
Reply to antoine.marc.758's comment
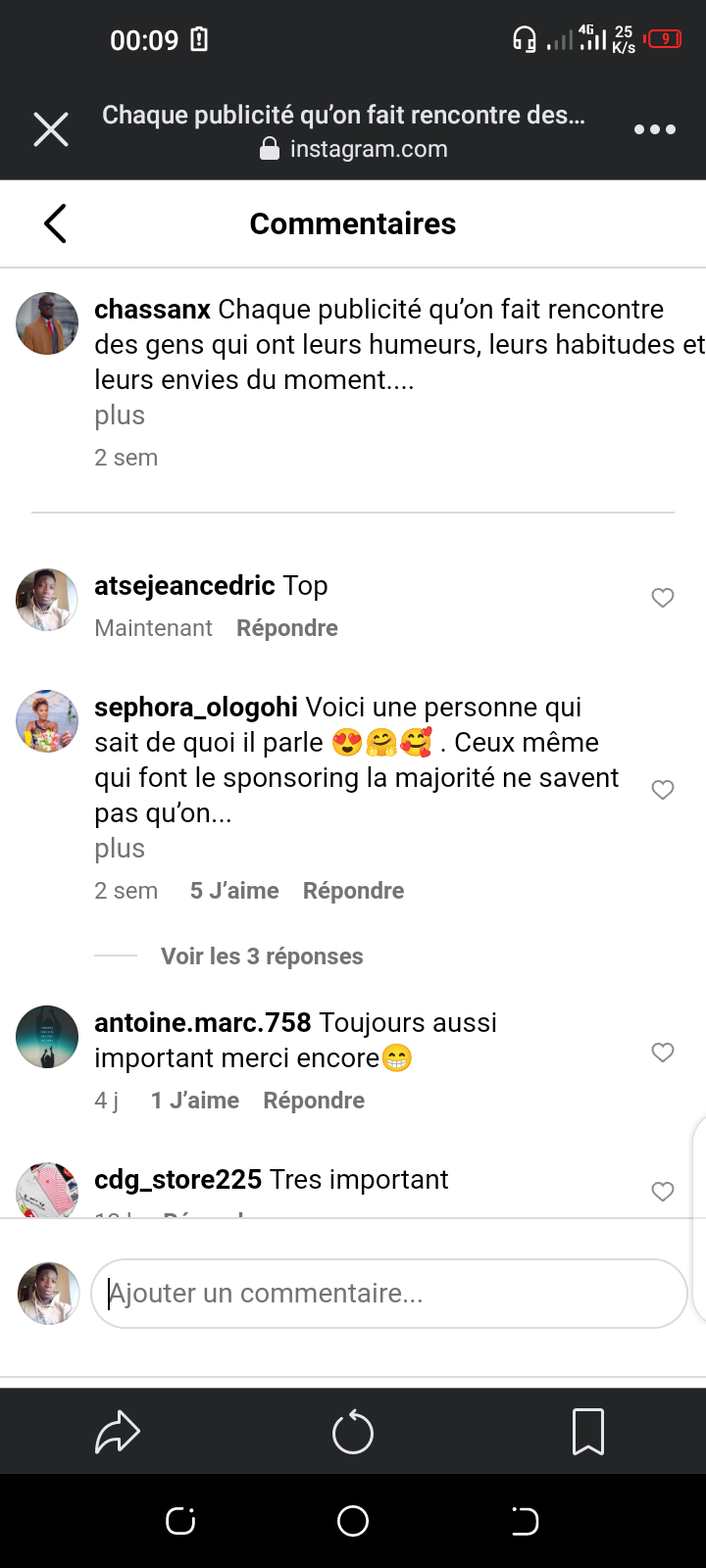(314, 1101)
